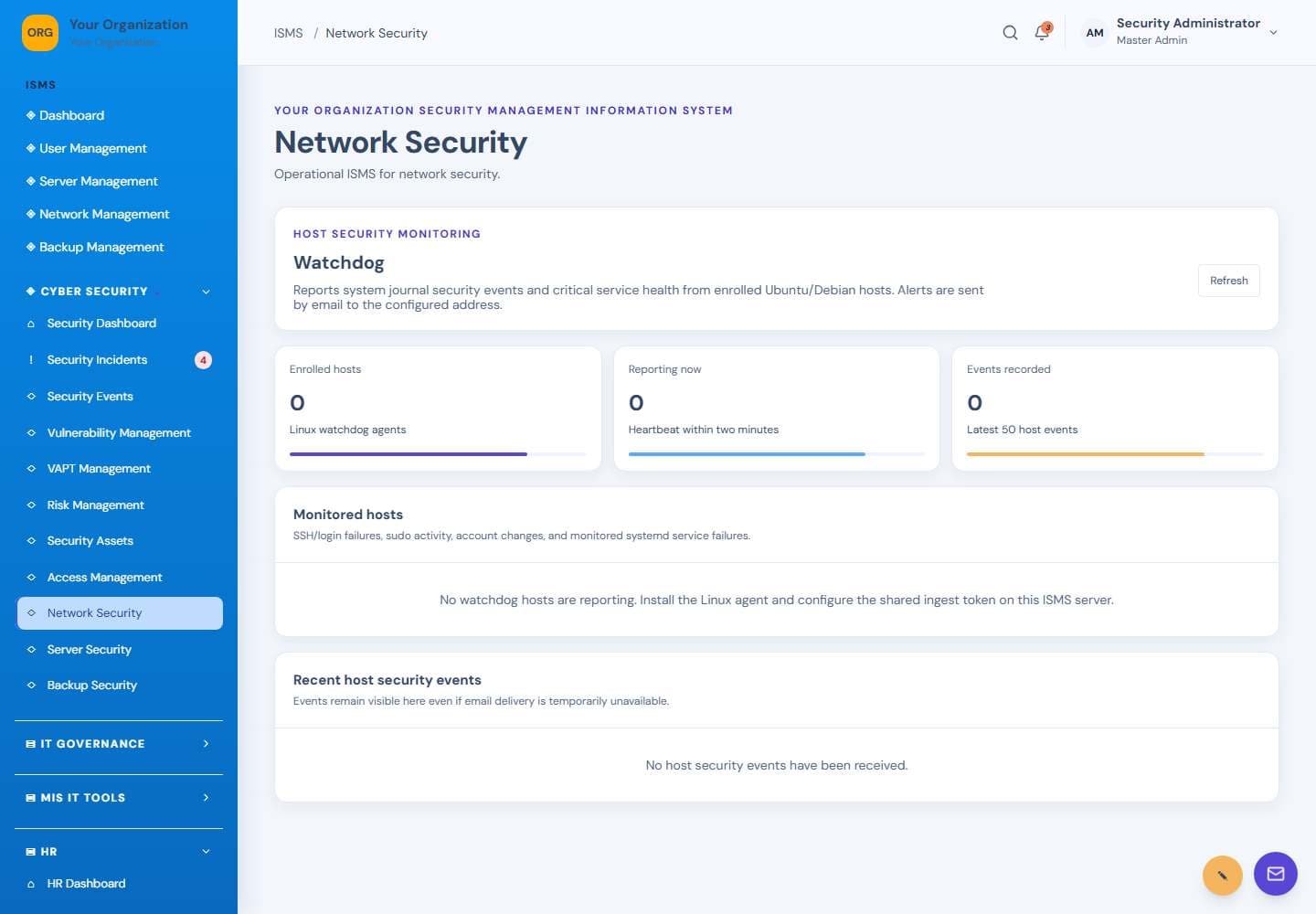Click the Recent host security events heading
Viewport: 1316px width, 914px height.
(387, 680)
